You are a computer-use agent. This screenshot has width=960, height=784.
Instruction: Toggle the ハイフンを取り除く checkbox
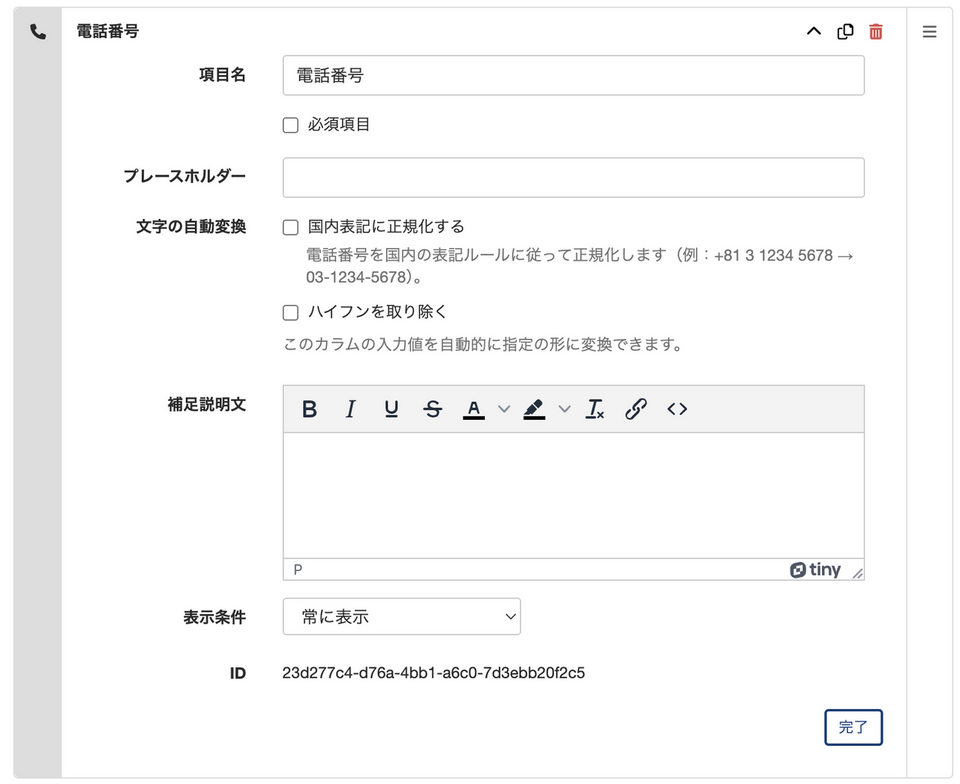[291, 312]
